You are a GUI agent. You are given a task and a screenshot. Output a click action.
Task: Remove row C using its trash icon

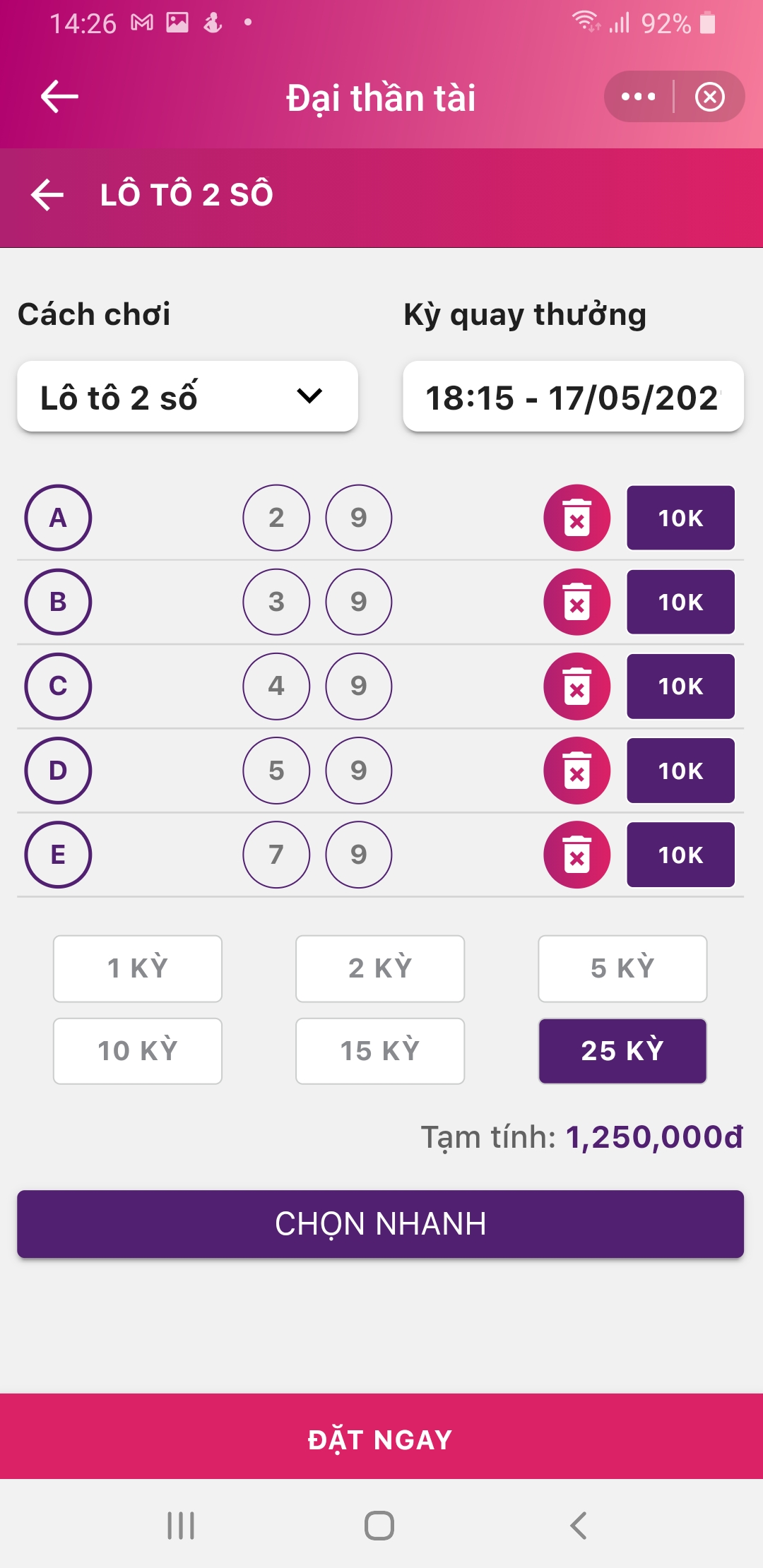click(x=576, y=686)
